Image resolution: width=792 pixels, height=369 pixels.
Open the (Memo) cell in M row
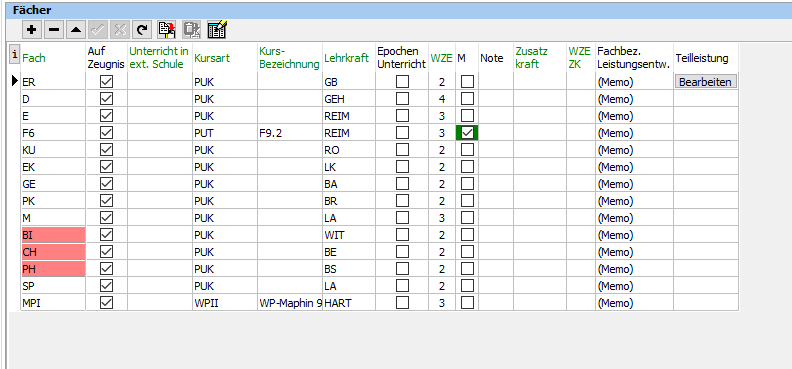click(634, 218)
